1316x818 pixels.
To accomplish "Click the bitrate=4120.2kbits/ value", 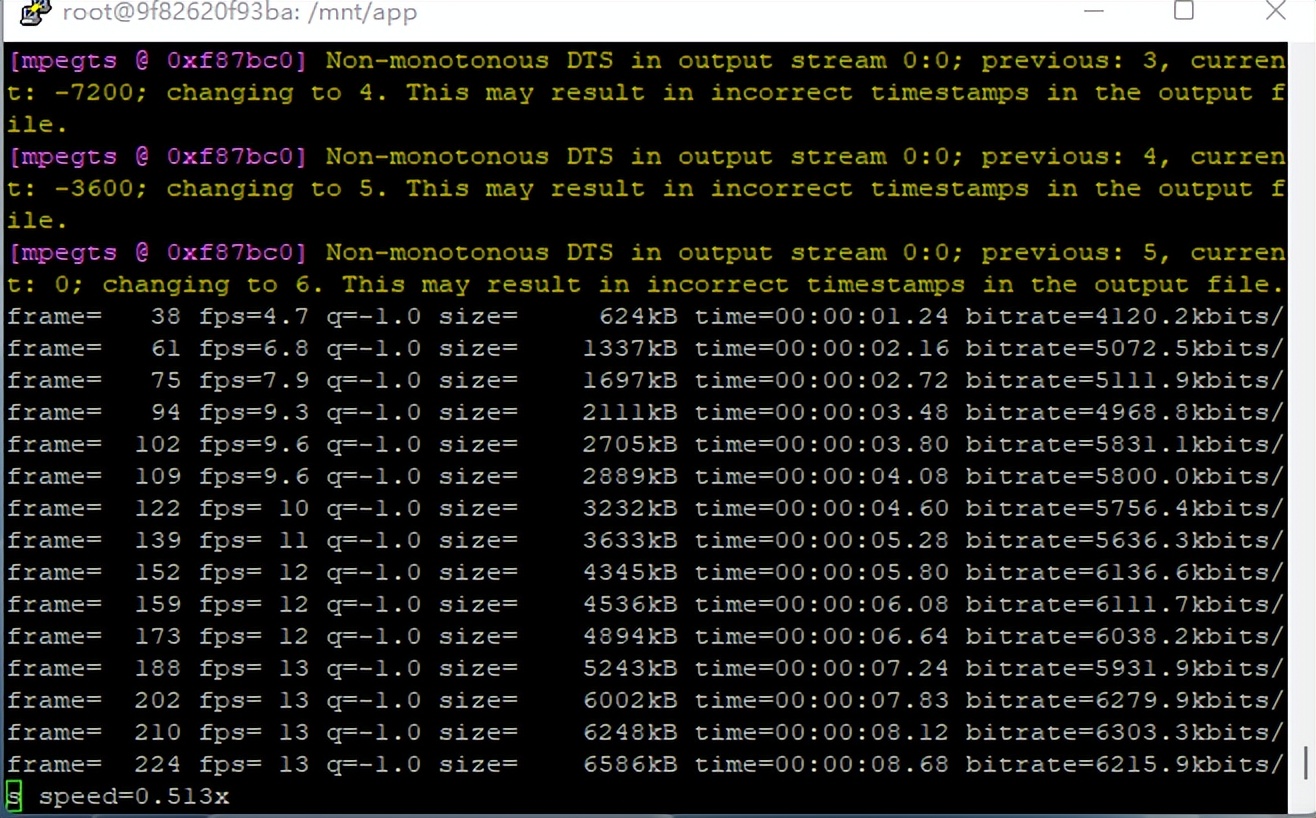I will [1126, 317].
